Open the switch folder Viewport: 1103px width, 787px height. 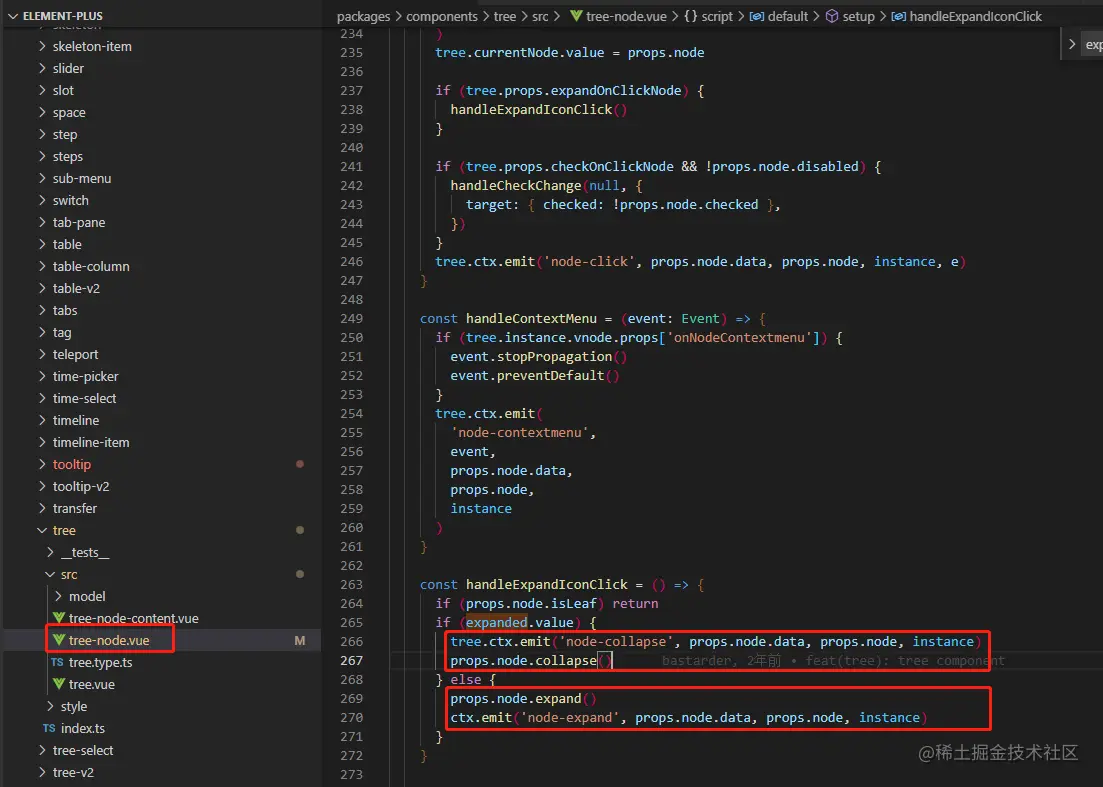[70, 200]
